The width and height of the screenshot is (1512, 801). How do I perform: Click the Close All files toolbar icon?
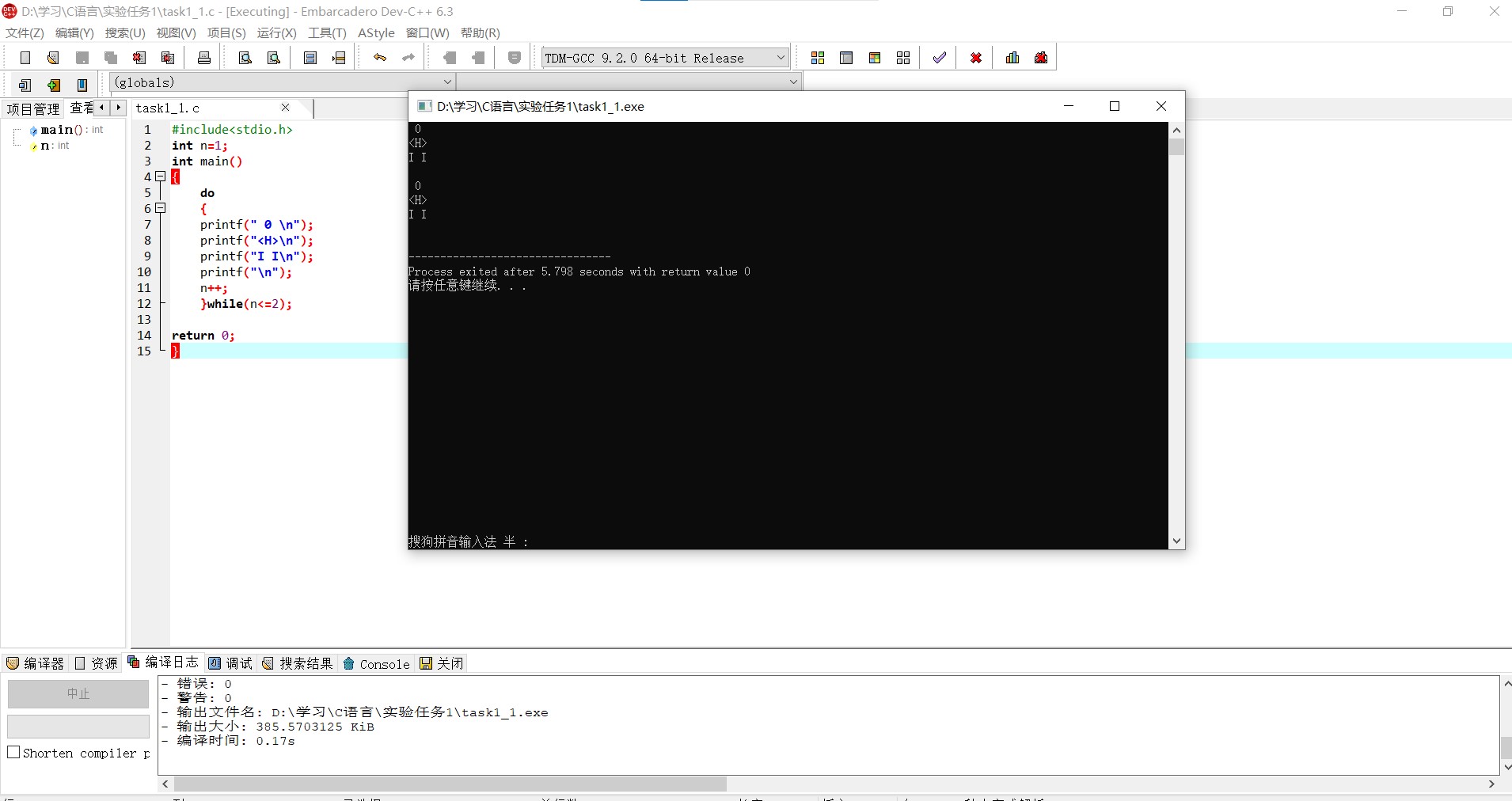[168, 58]
